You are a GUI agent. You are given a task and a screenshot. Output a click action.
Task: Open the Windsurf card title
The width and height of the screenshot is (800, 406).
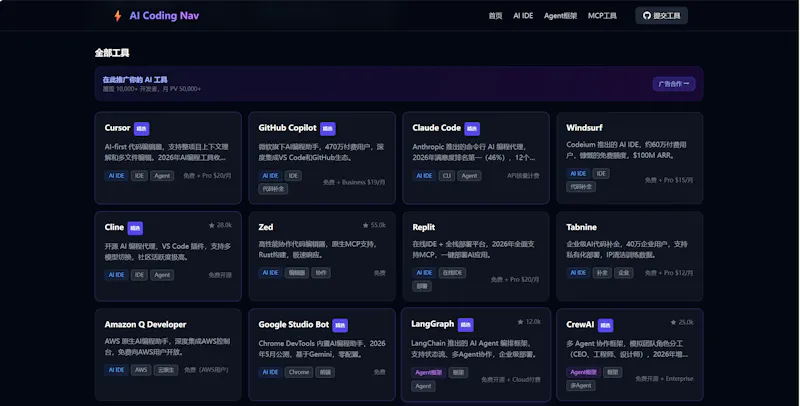pyautogui.click(x=584, y=128)
